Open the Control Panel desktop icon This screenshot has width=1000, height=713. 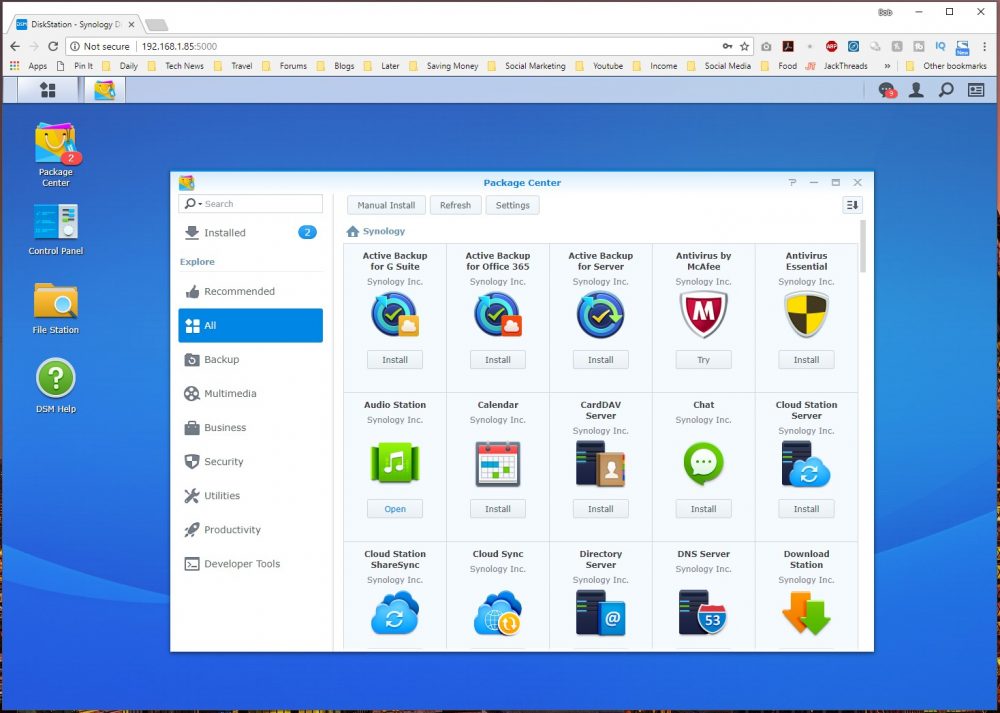55,230
